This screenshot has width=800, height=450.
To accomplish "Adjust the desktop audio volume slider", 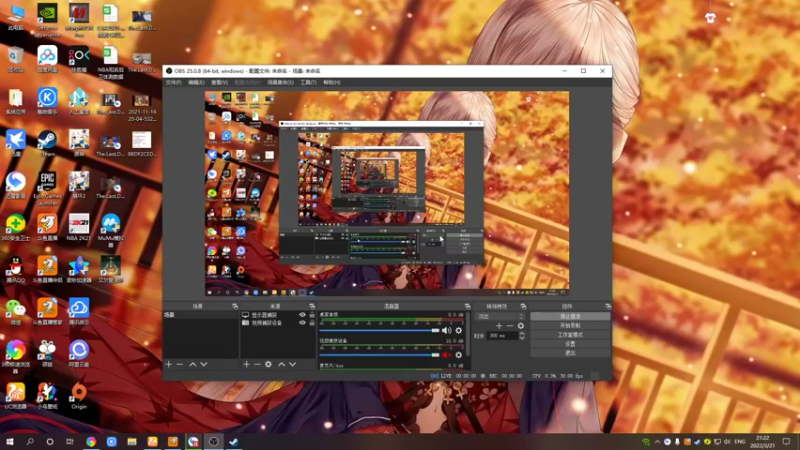I will point(379,331).
